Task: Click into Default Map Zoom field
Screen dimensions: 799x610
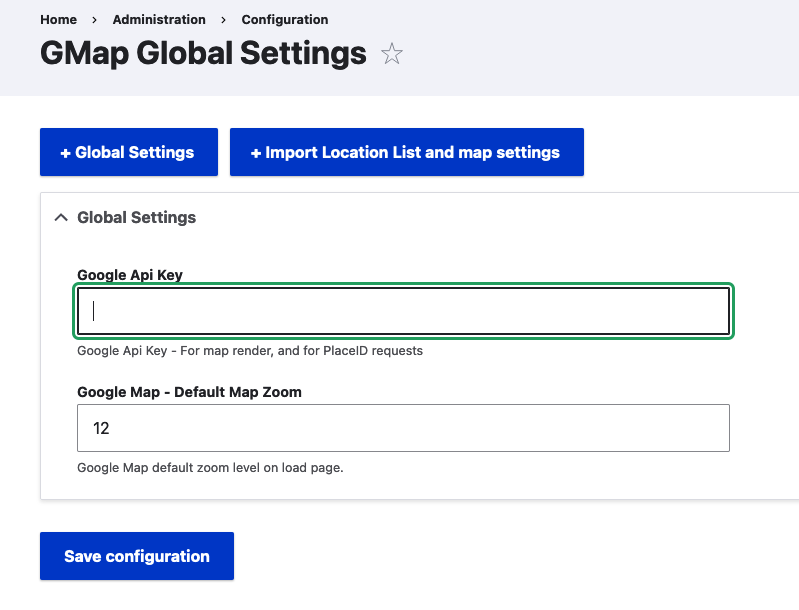Action: coord(403,428)
